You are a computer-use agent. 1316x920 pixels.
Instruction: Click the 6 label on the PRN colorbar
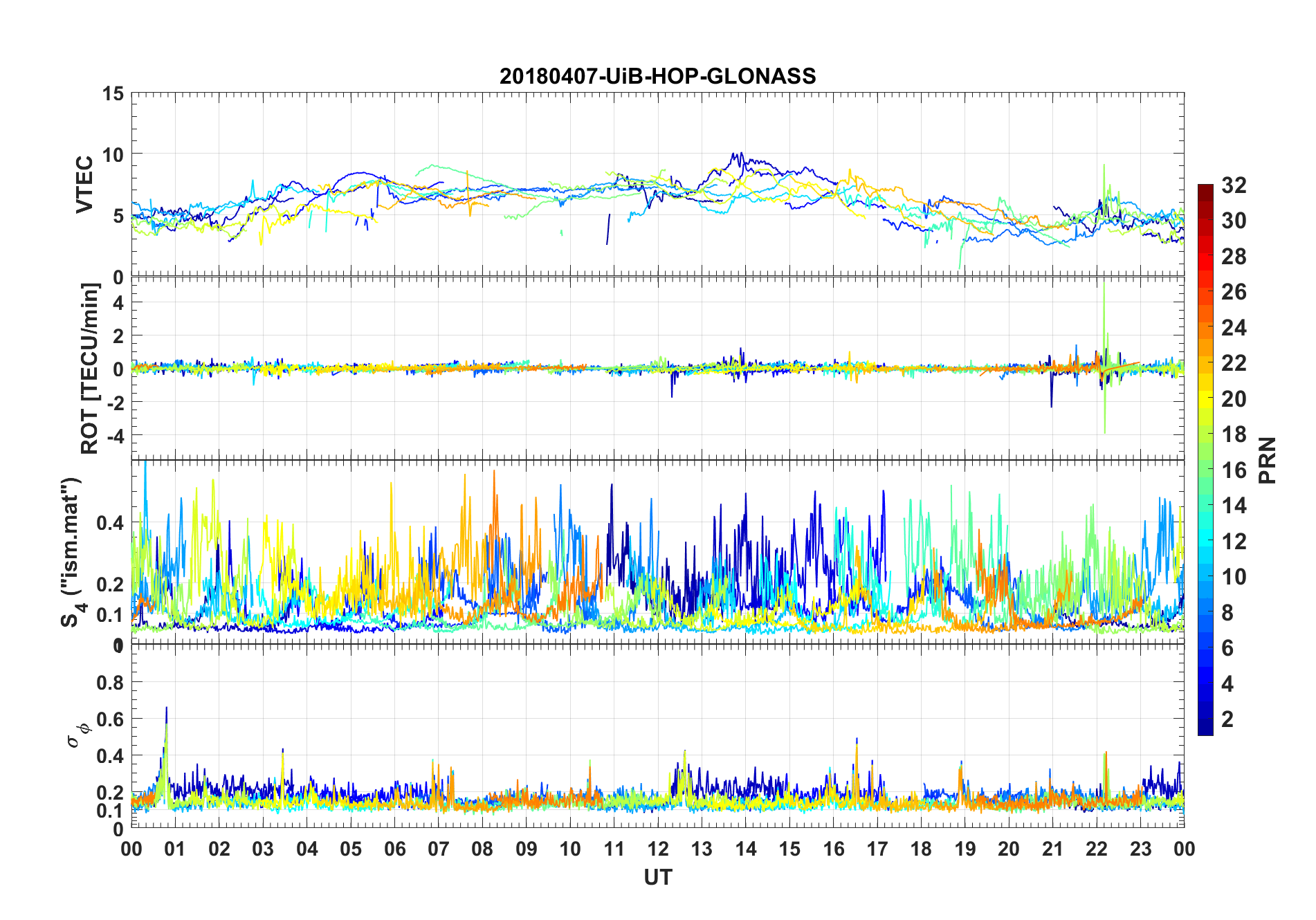(x=1228, y=648)
